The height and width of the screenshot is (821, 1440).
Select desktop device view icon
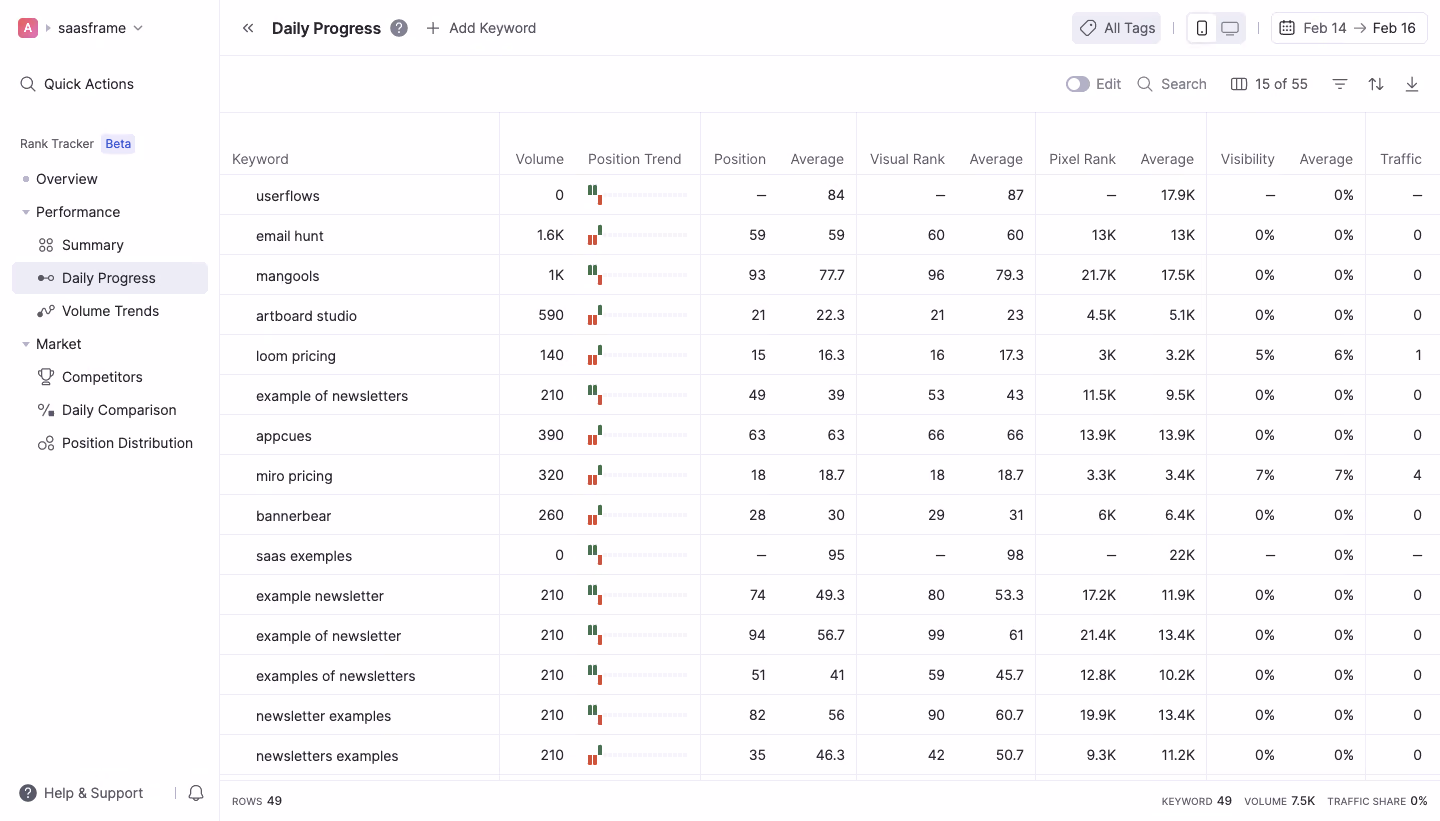(x=1230, y=28)
